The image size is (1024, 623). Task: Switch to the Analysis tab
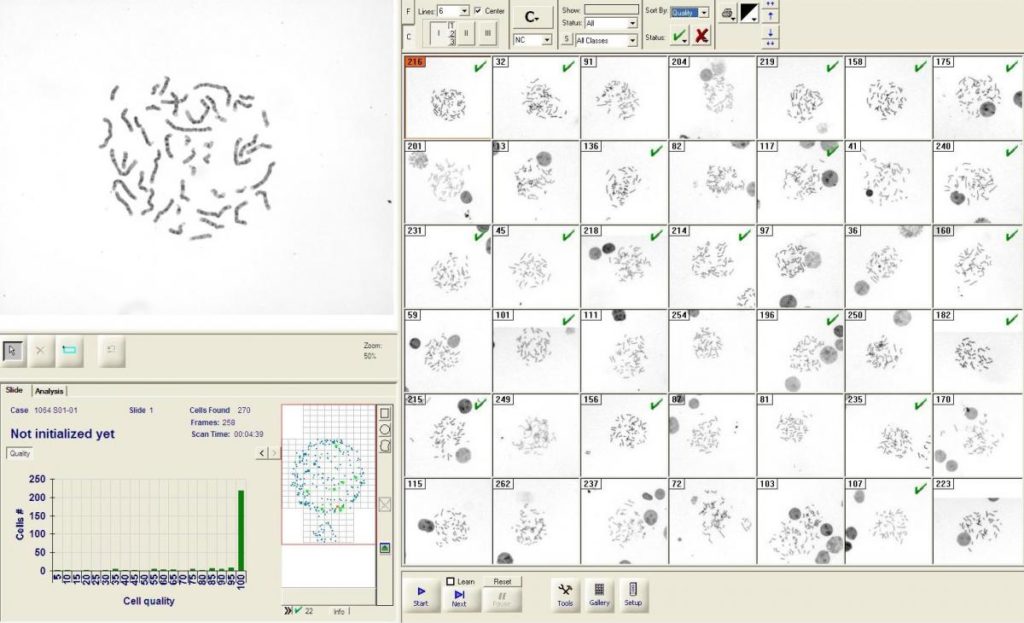(x=49, y=390)
